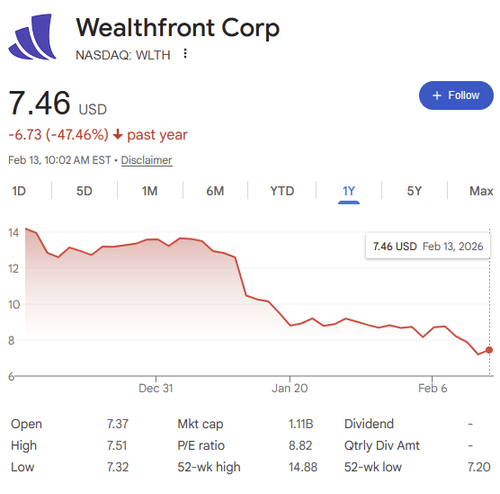
Task: Click the Wealthfront purple logo icon
Action: tap(32, 37)
